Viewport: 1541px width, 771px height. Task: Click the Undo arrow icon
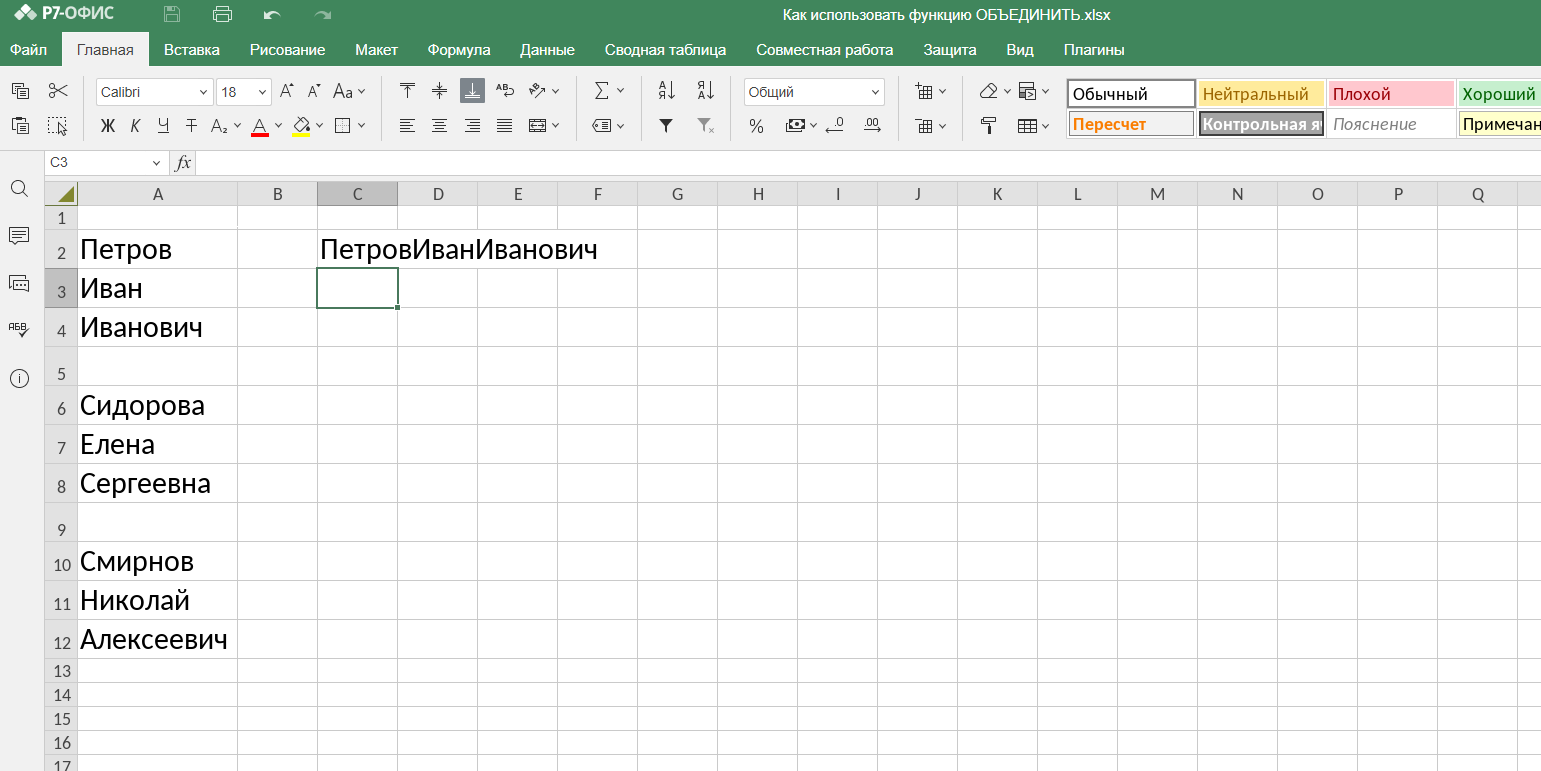[x=272, y=15]
